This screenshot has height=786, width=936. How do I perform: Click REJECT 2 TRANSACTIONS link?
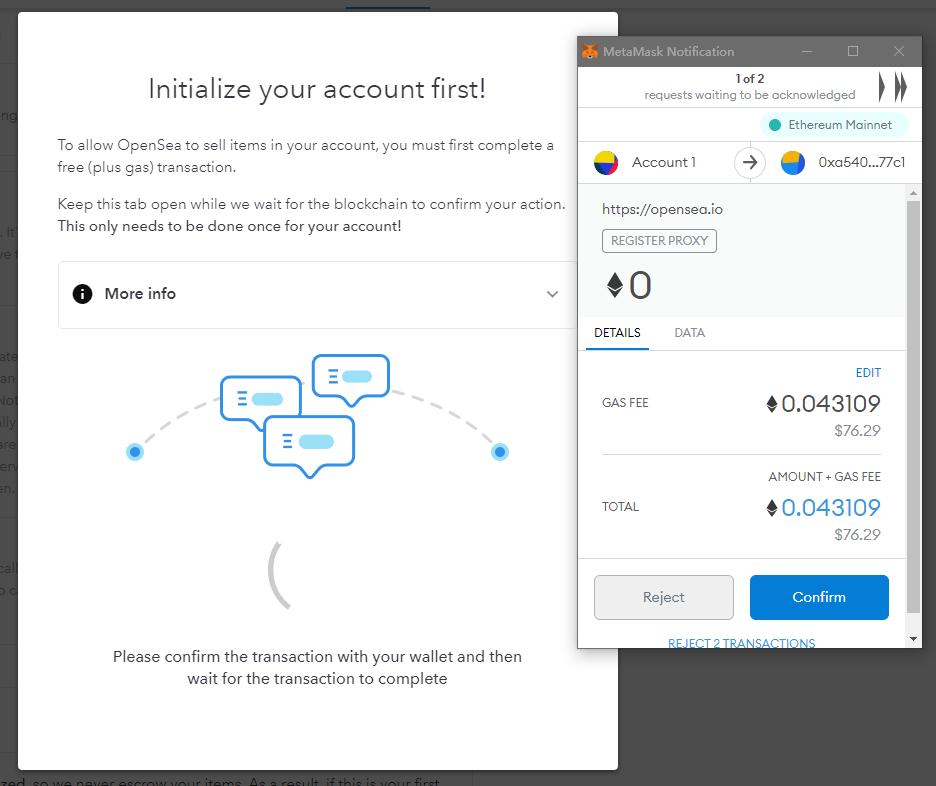click(x=741, y=643)
